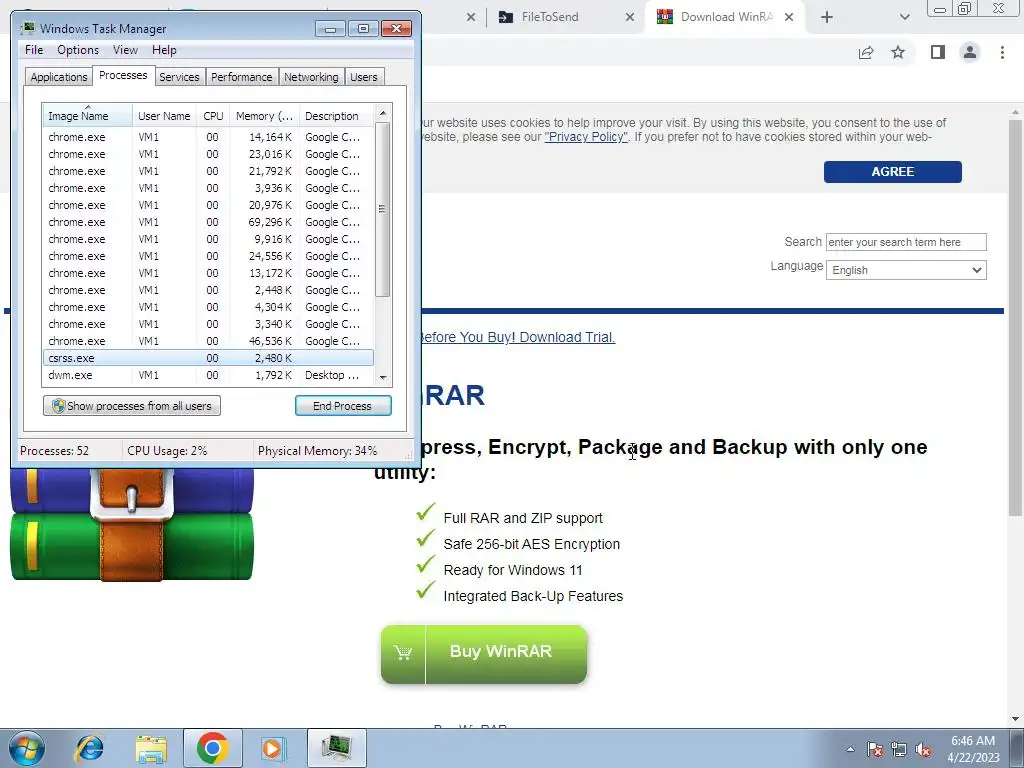This screenshot has height=768, width=1024.
Task: Show hidden tray icons arrow
Action: [850, 749]
